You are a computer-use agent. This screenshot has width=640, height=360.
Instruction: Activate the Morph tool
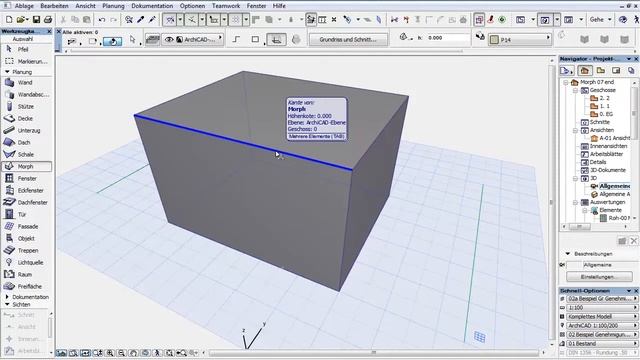(26, 167)
